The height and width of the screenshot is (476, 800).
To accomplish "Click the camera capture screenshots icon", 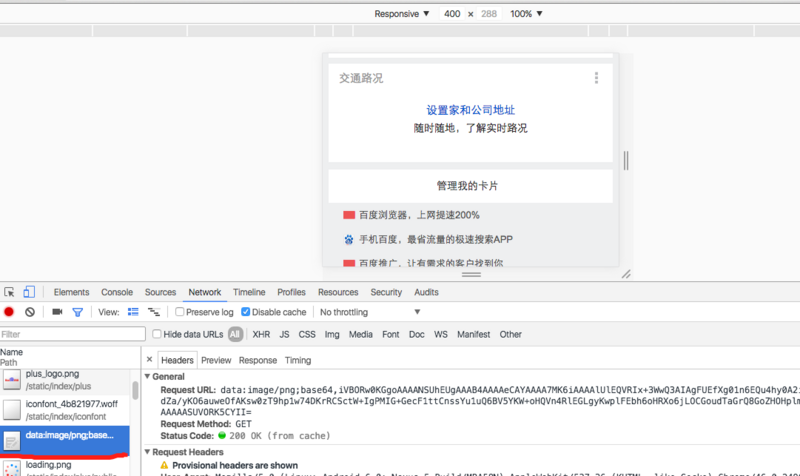I will click(x=57, y=312).
